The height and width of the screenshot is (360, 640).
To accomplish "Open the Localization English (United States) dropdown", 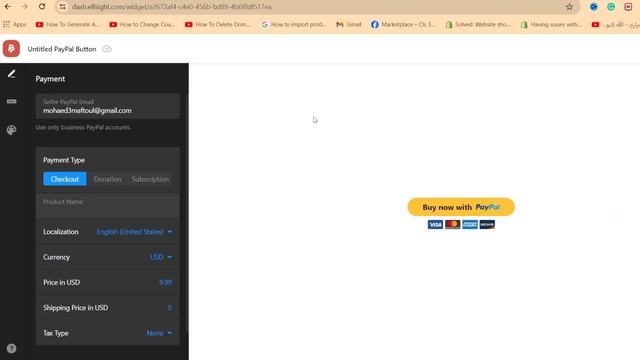I will point(134,232).
